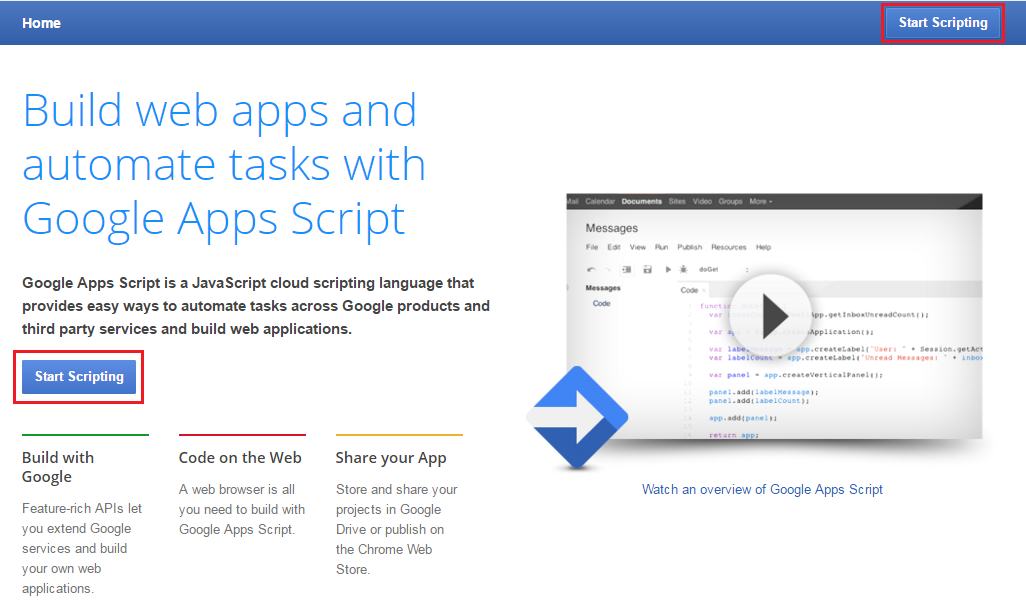Viewport: 1026px width, 607px height.
Task: Open the overview link for Google Apps Script
Action: pyautogui.click(x=762, y=489)
